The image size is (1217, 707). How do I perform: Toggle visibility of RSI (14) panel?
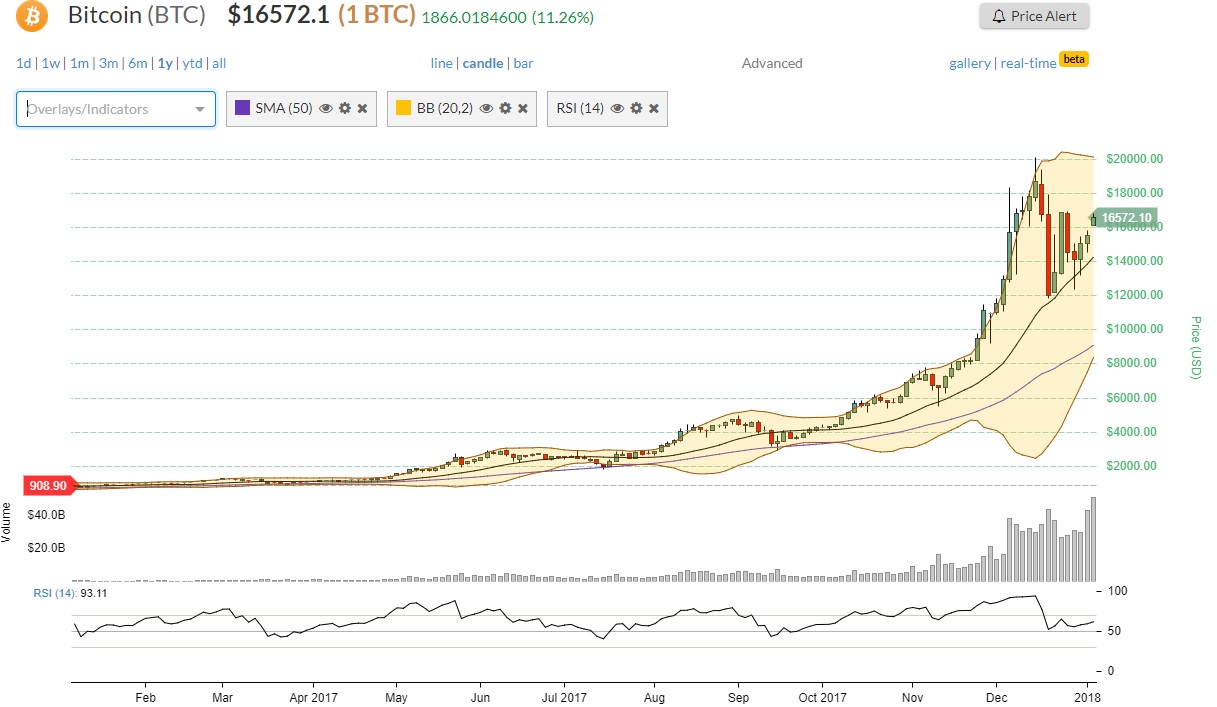(x=617, y=108)
